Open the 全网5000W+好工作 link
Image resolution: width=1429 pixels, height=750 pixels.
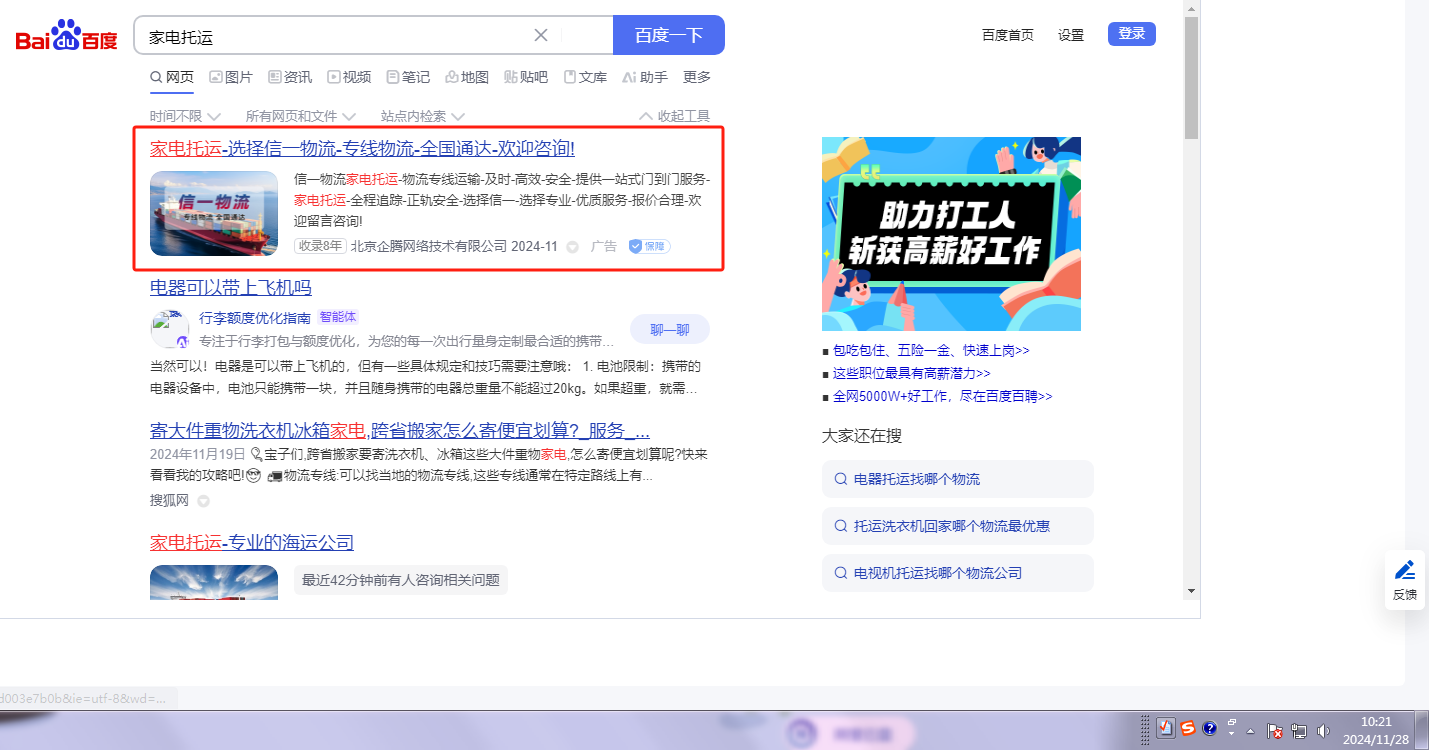(x=943, y=396)
